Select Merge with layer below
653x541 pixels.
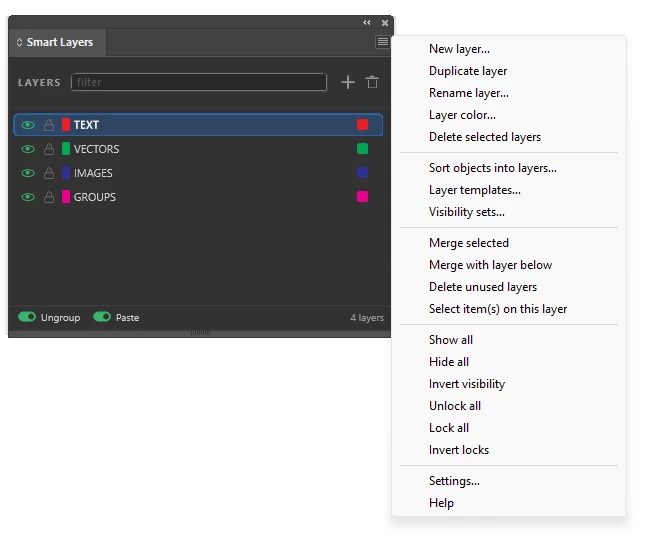pos(490,265)
